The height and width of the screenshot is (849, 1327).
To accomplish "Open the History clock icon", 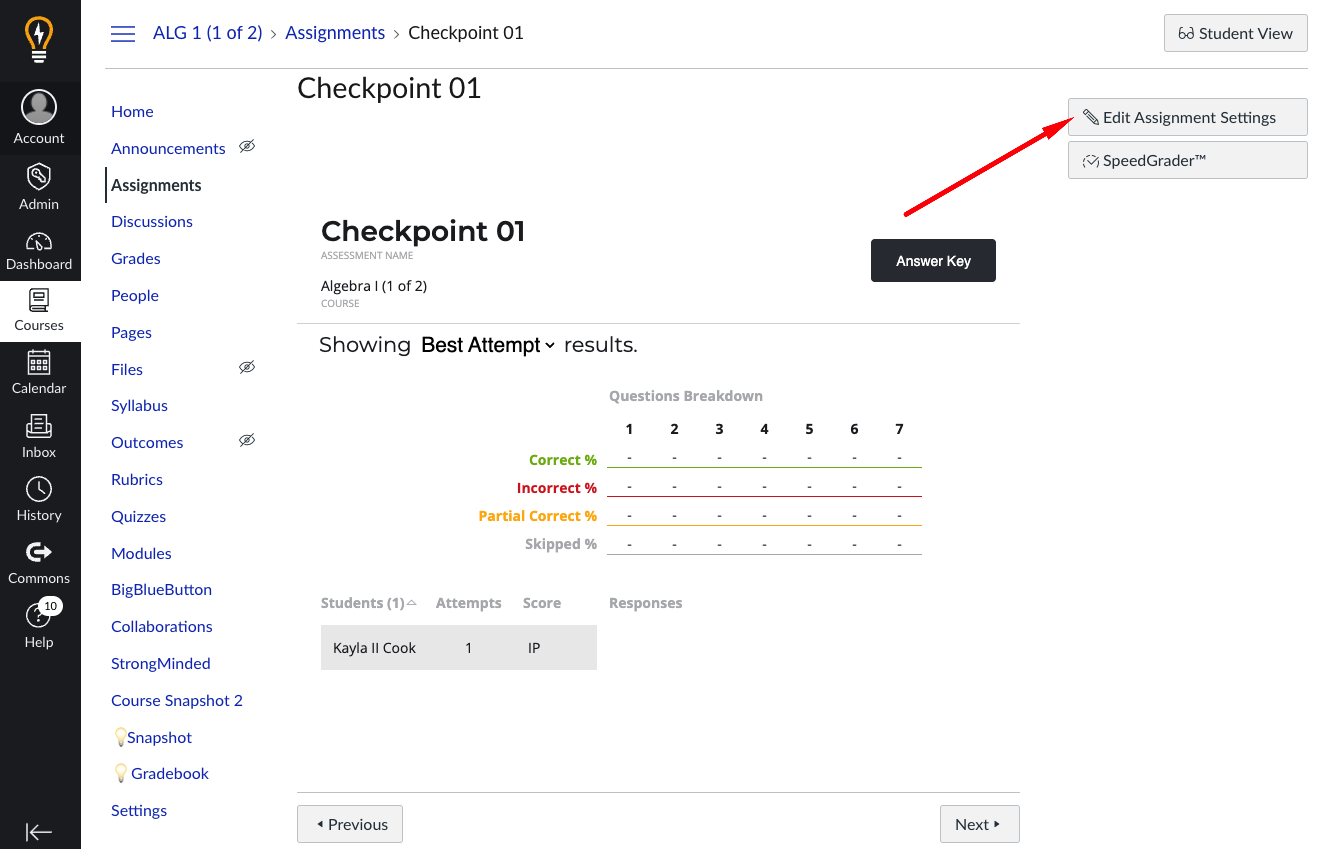I will (39, 499).
